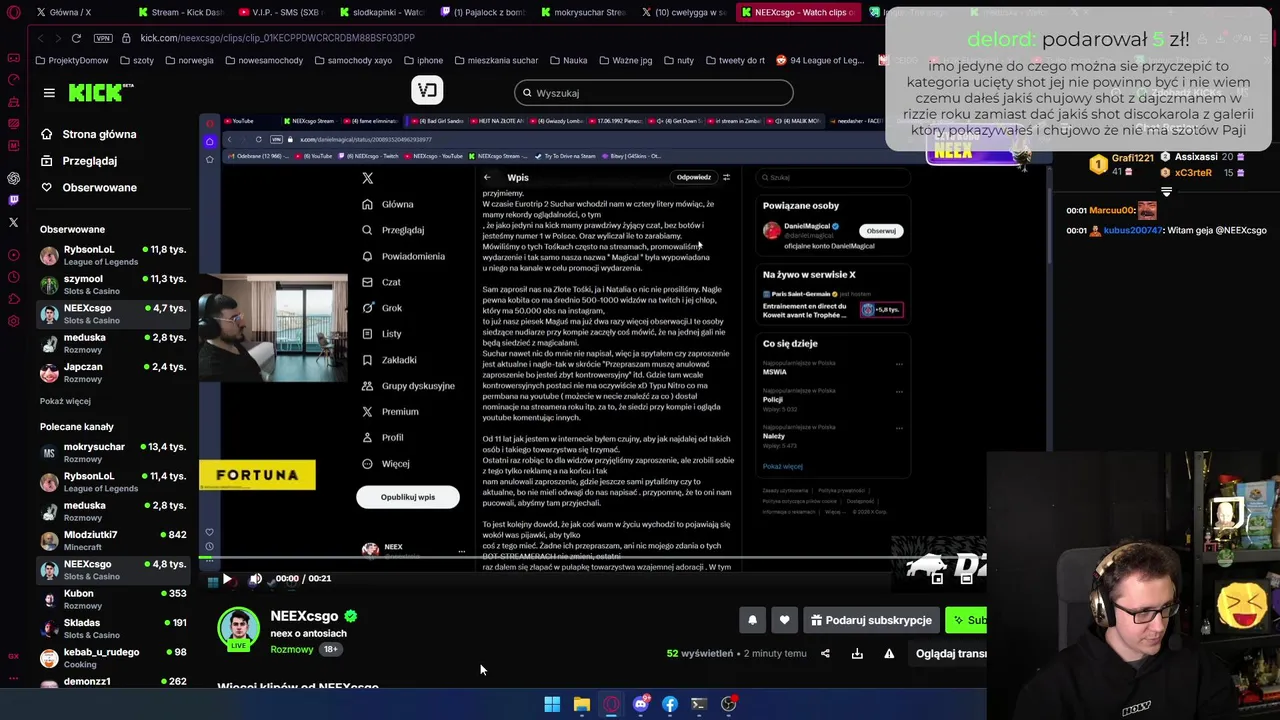Switch to the Pajalock Twitch tab
Screen dimensions: 1280x720
tap(482, 12)
